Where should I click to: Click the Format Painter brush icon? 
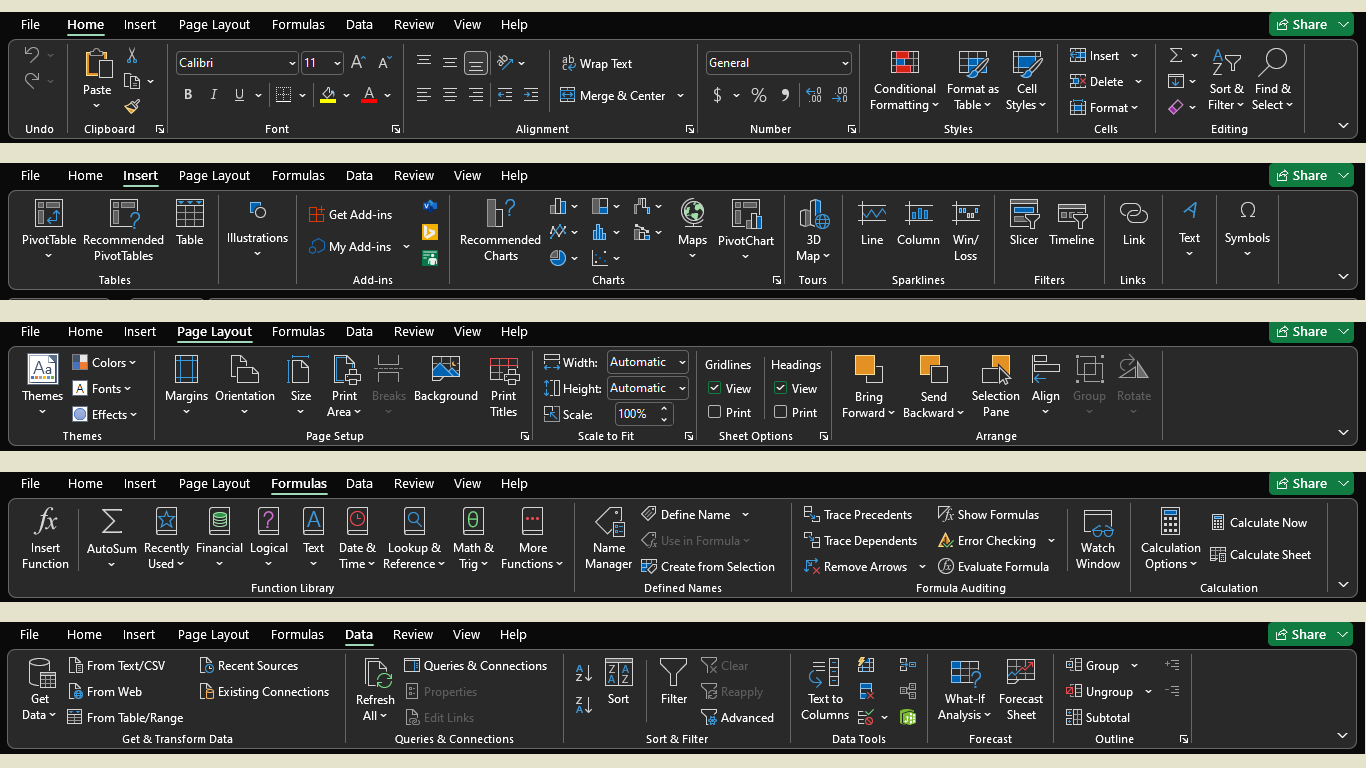[132, 106]
